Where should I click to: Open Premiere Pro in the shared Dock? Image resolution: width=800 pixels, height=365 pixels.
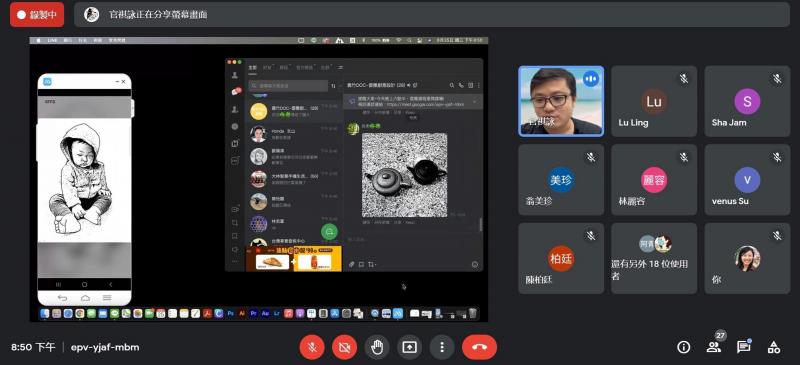click(254, 313)
